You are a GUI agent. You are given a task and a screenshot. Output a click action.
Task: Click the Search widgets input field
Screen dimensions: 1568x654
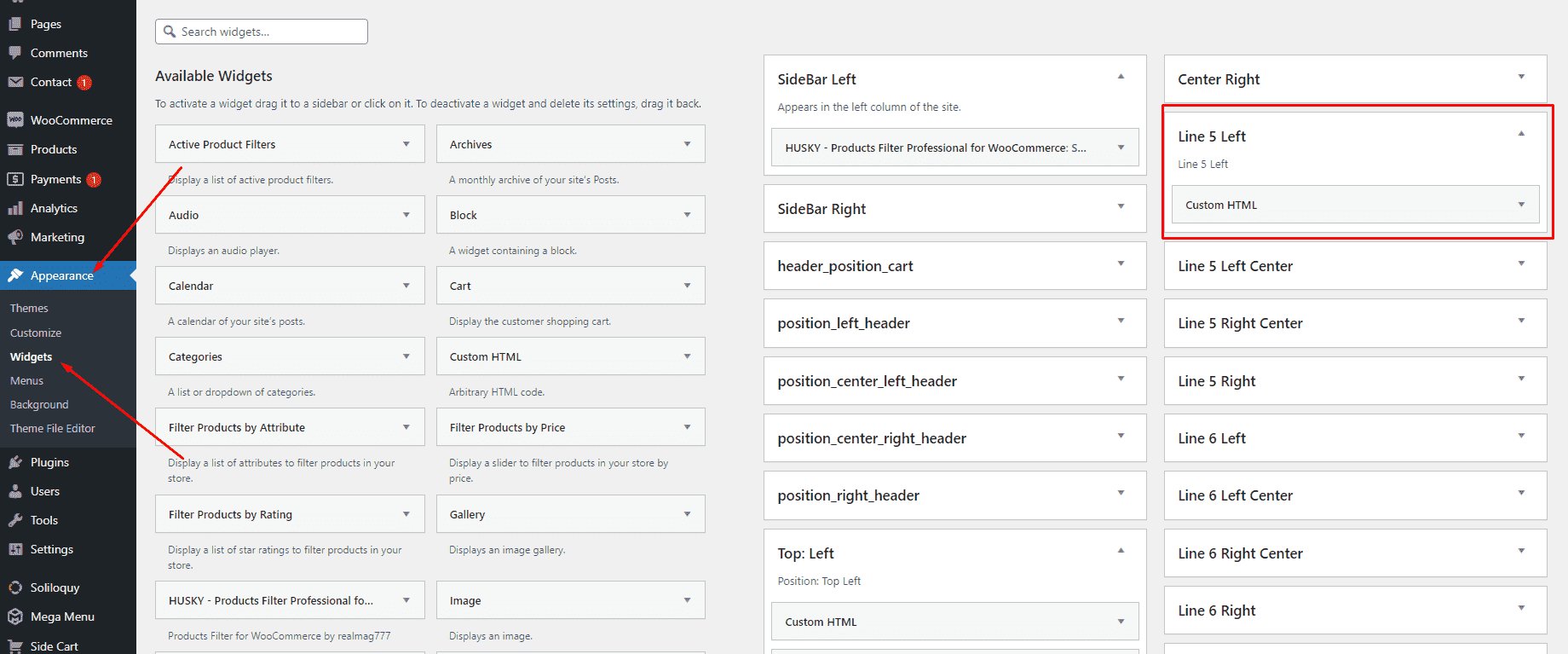tap(269, 32)
